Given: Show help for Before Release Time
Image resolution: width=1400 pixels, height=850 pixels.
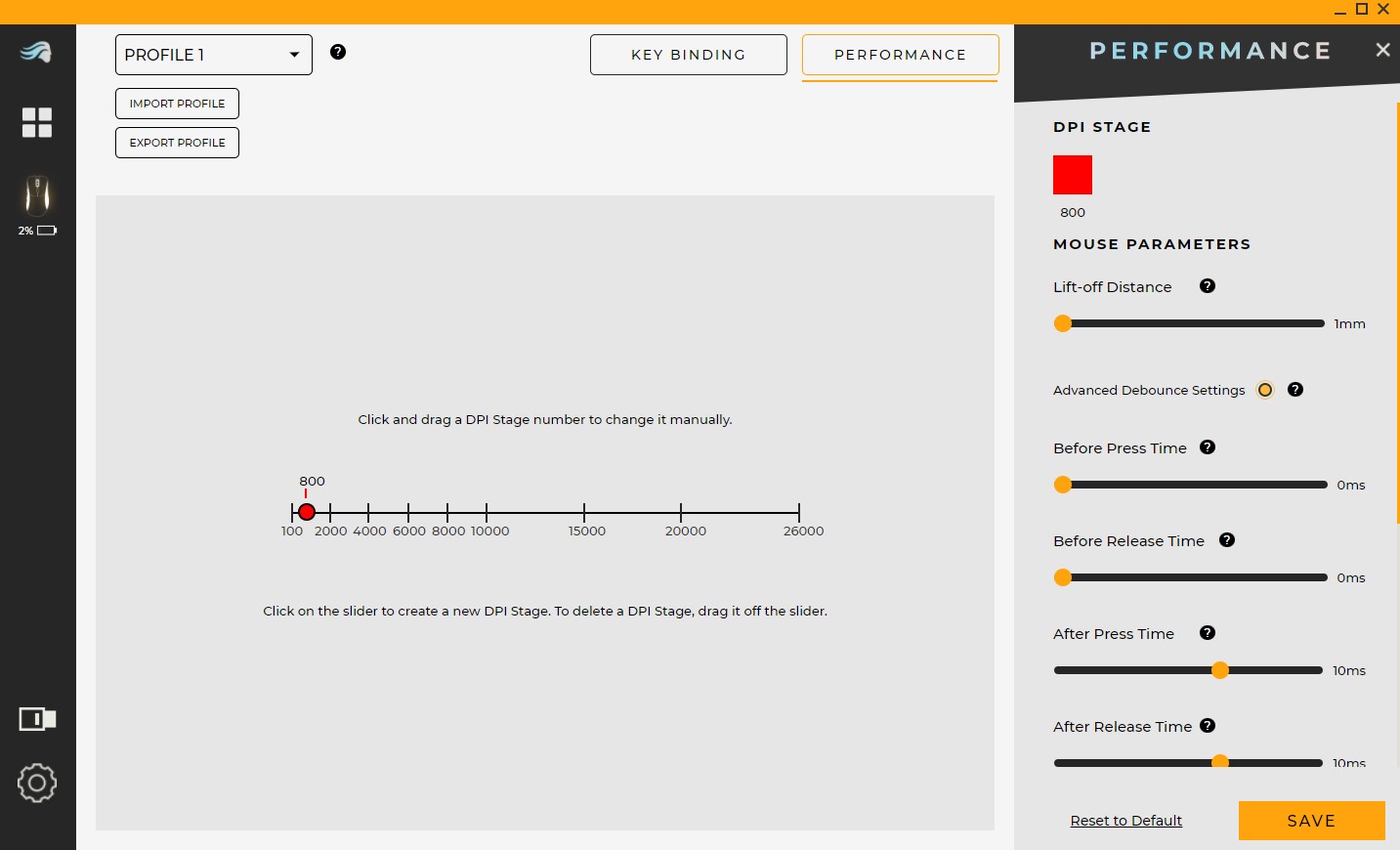Looking at the screenshot, I should coord(1227,540).
